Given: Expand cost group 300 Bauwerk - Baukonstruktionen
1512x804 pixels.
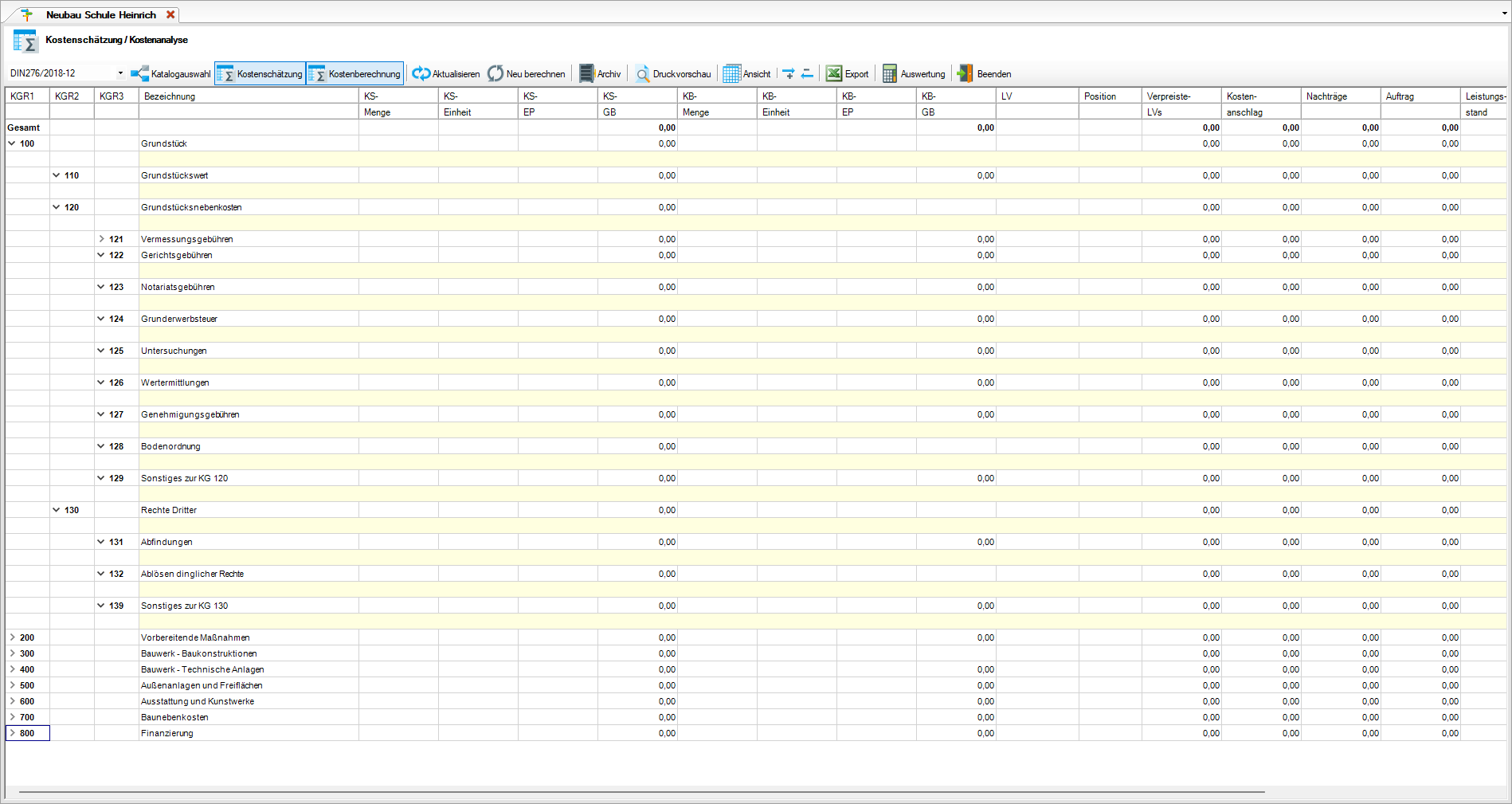Looking at the screenshot, I should pos(12,653).
